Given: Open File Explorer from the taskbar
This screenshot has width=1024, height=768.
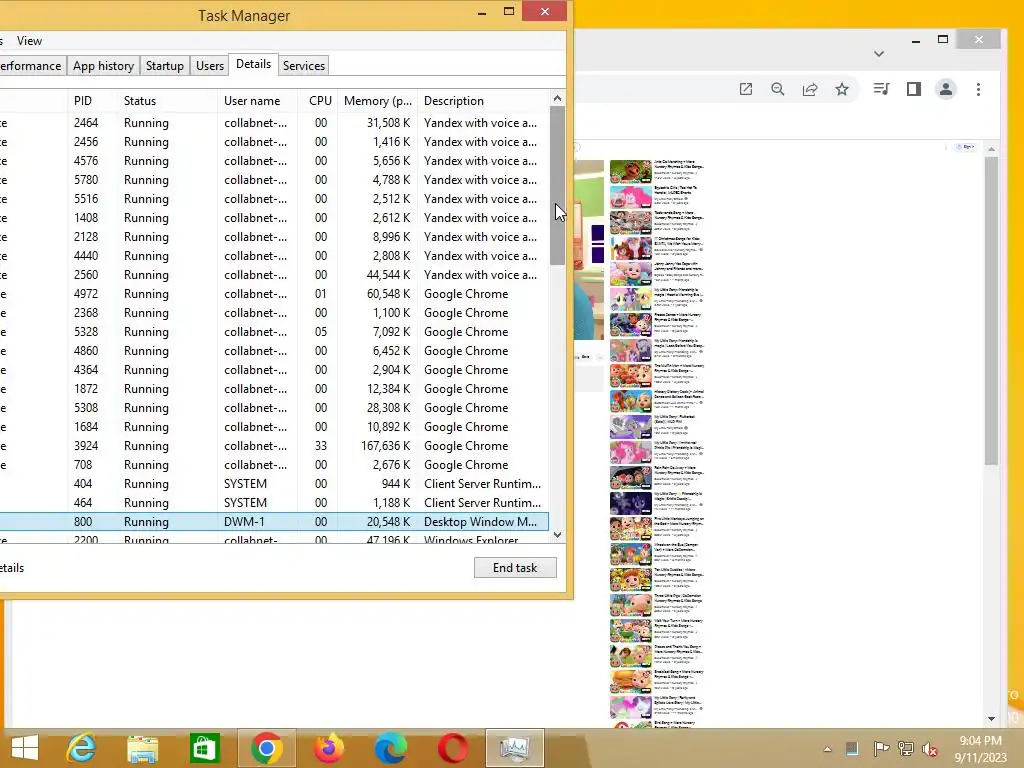Looking at the screenshot, I should coord(142,748).
